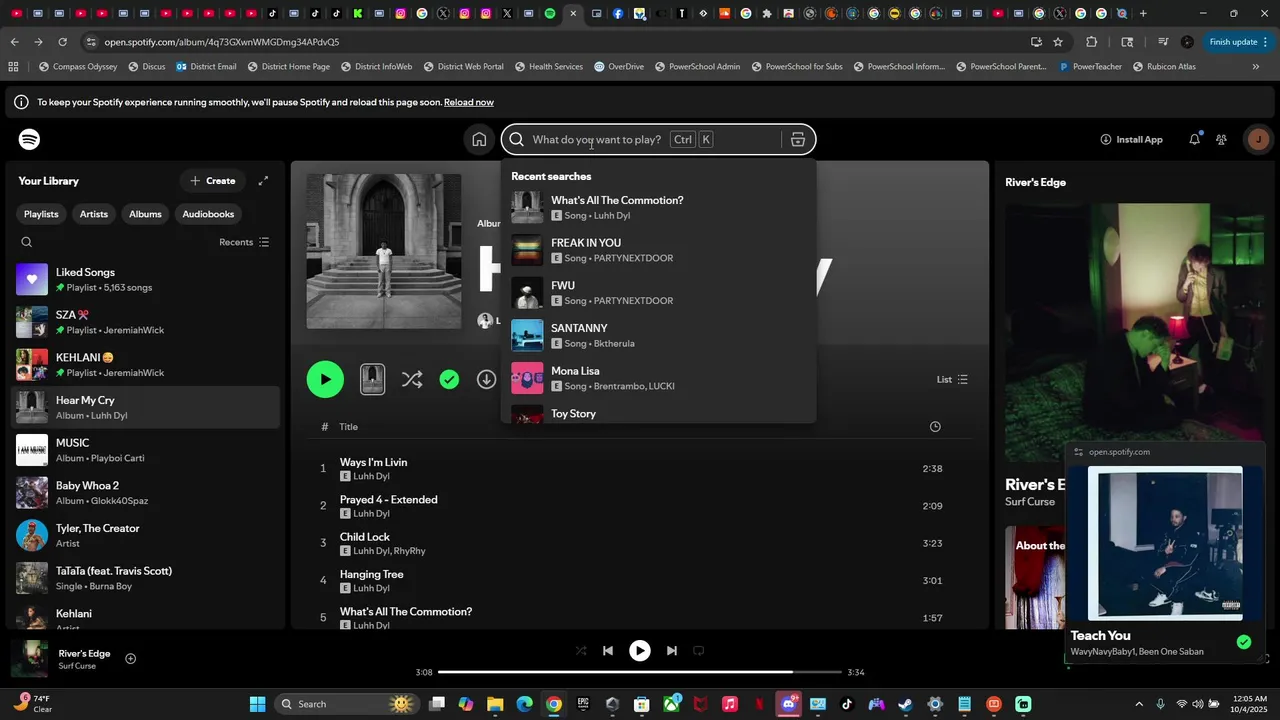
Task: Enable shuffle for the album
Action: click(411, 379)
